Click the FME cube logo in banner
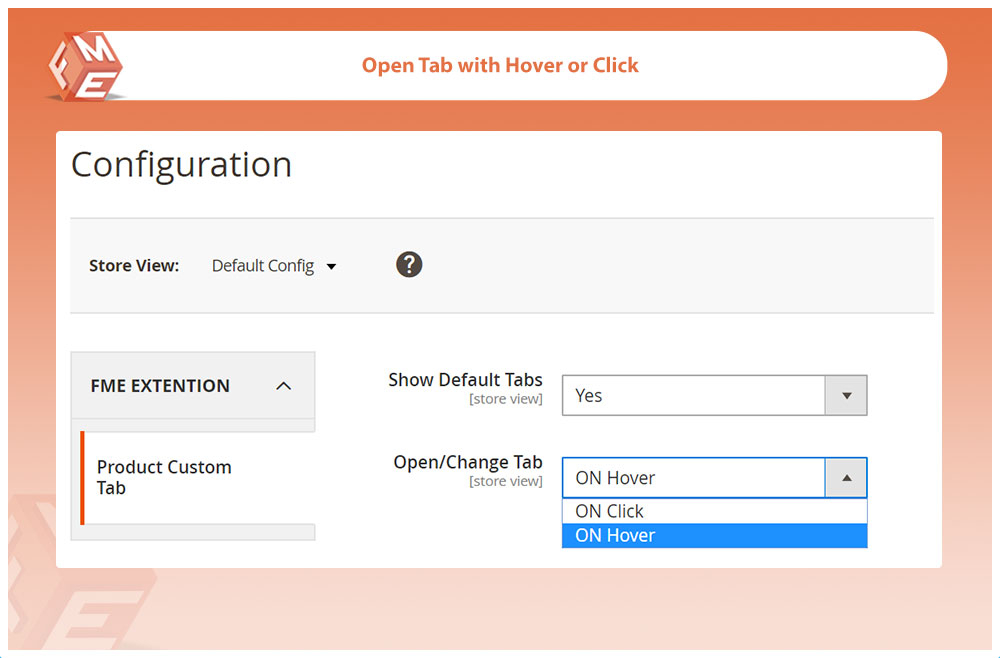Image resolution: width=1000 pixels, height=658 pixels. 84,66
